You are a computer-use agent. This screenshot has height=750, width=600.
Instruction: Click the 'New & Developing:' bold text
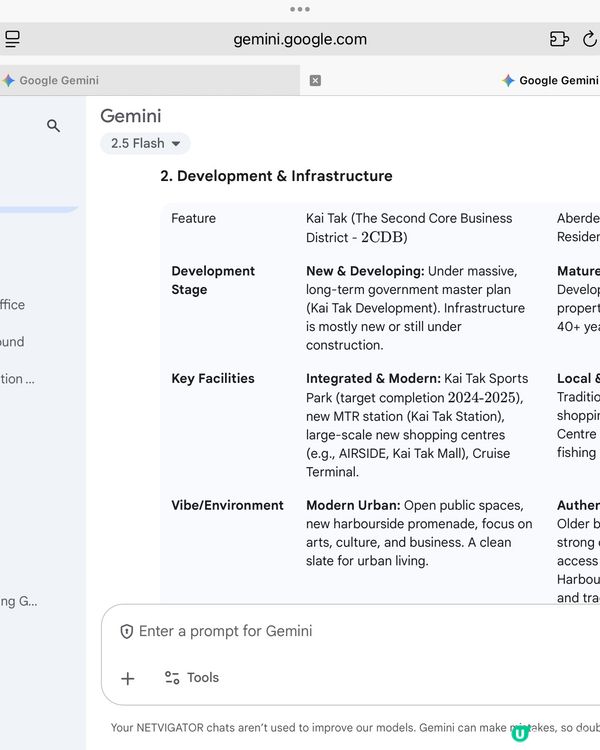click(365, 271)
